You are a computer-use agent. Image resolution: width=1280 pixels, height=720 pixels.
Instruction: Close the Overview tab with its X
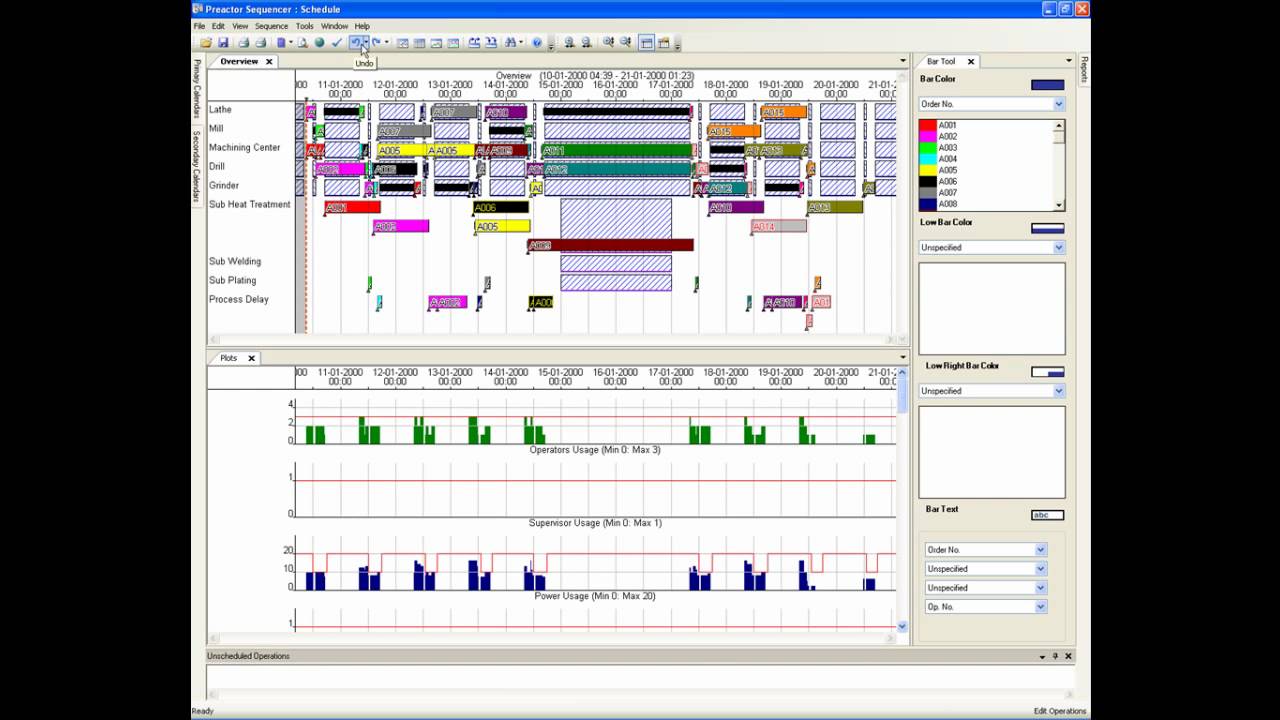pos(269,62)
